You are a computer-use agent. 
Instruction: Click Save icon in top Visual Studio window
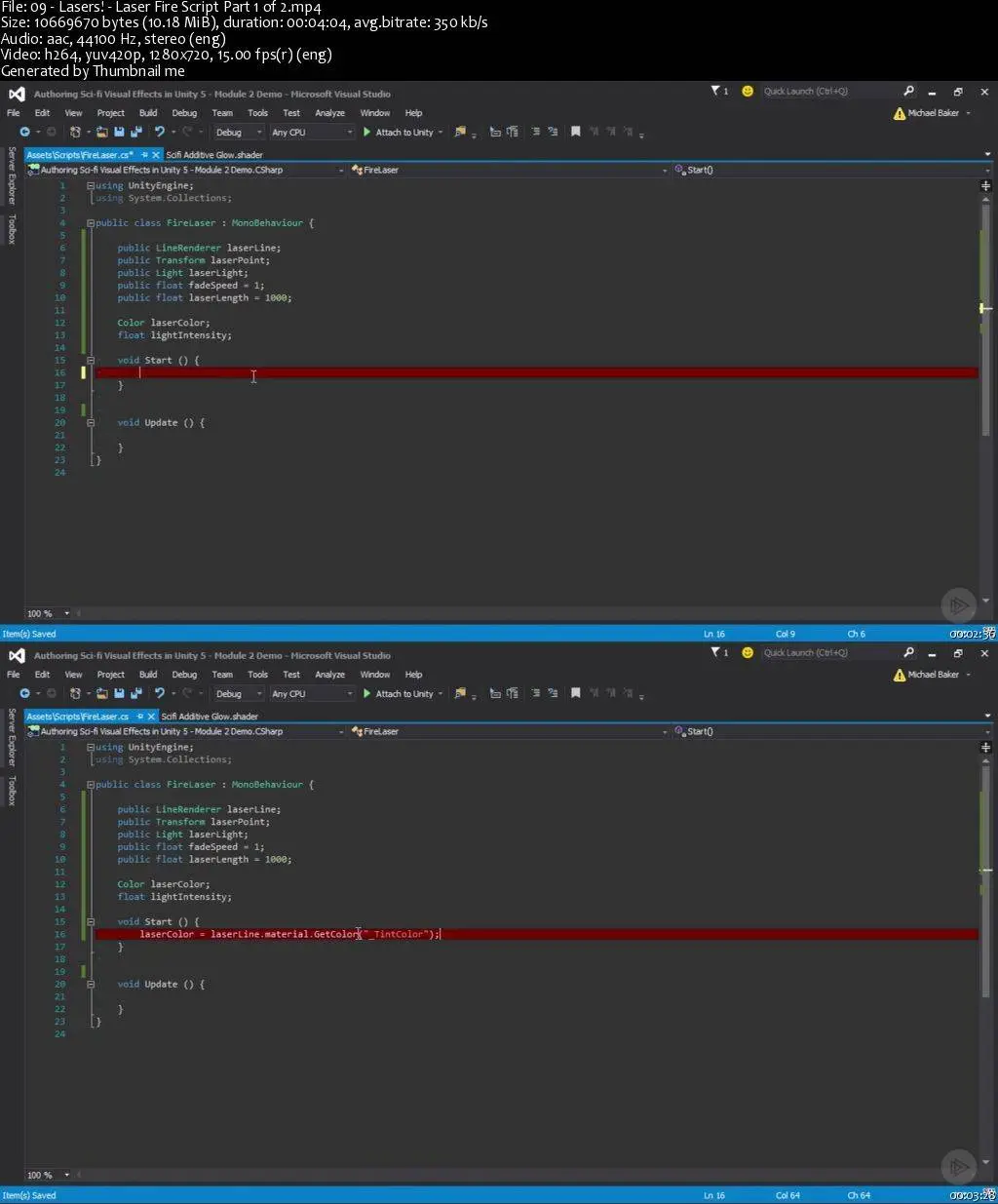click(x=119, y=132)
